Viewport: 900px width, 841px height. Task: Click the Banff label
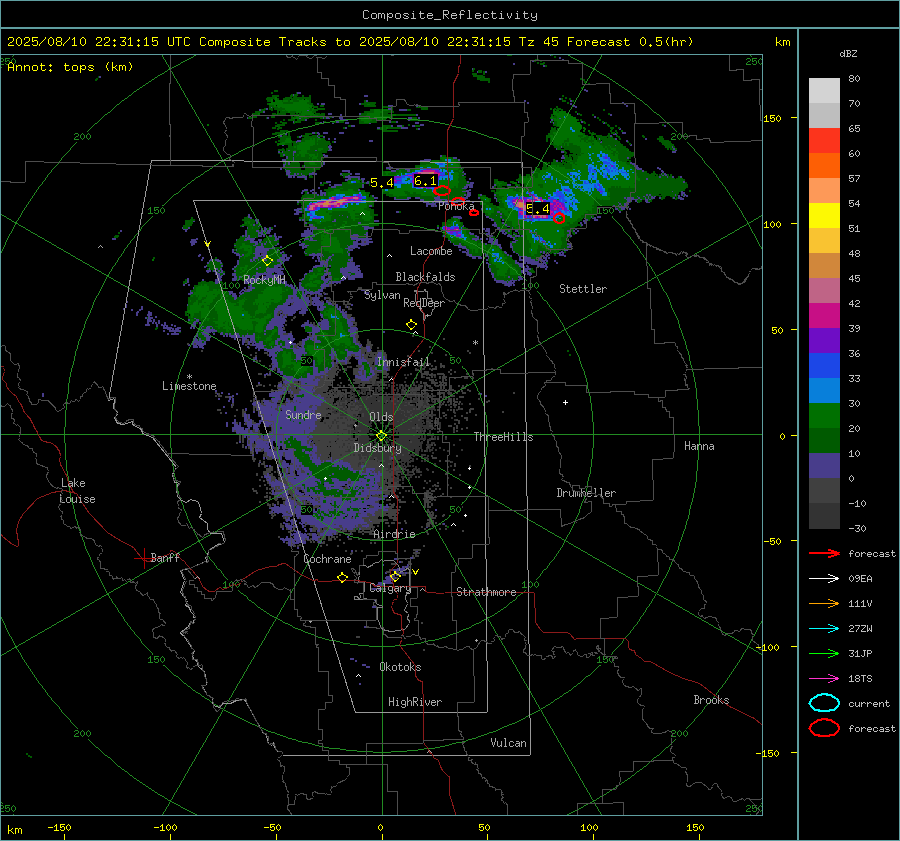(165, 558)
